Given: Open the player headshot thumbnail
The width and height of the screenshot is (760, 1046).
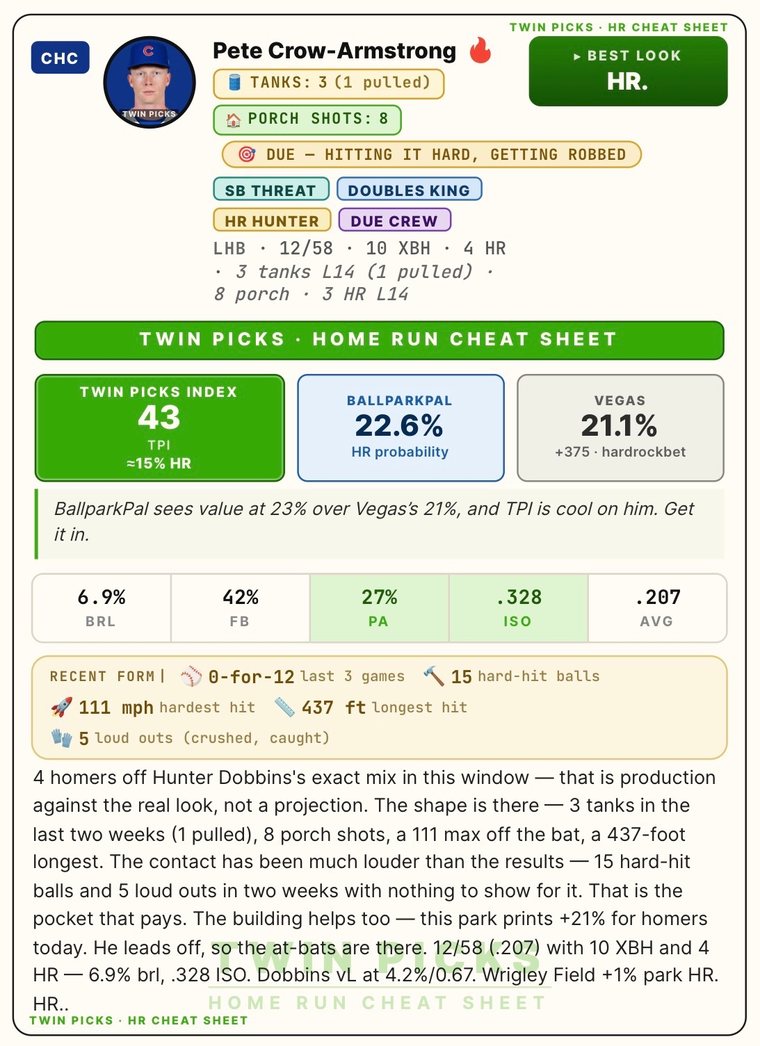Looking at the screenshot, I should [149, 82].
